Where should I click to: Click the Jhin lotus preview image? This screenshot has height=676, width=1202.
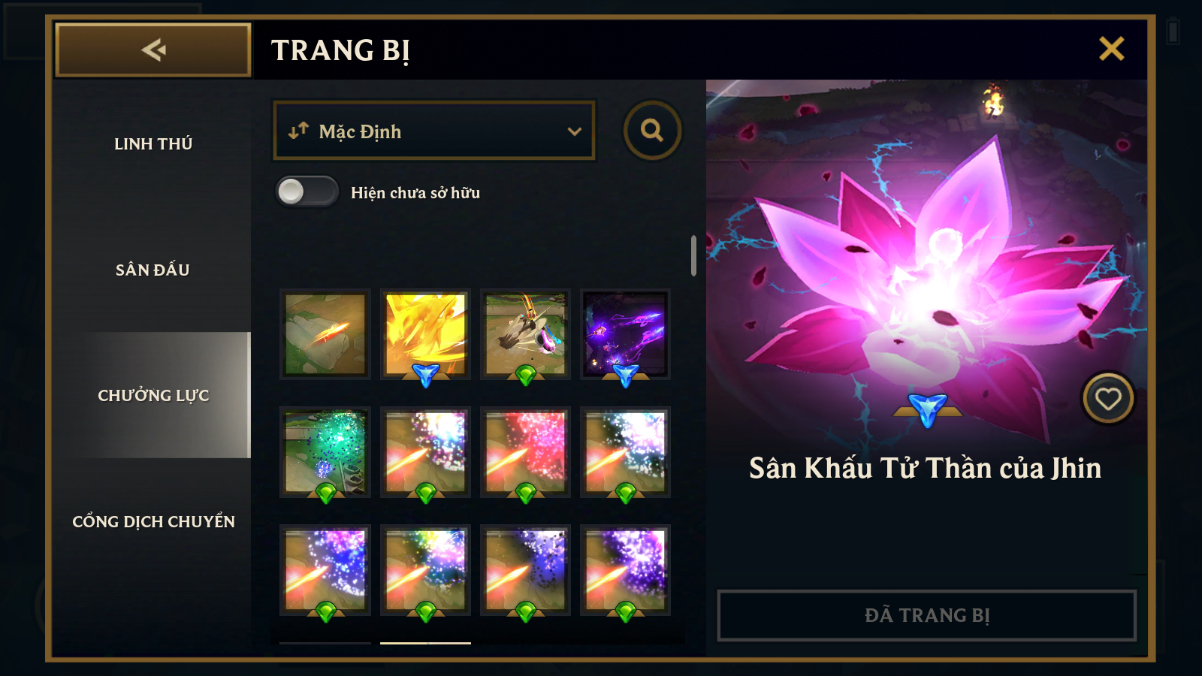[x=926, y=270]
